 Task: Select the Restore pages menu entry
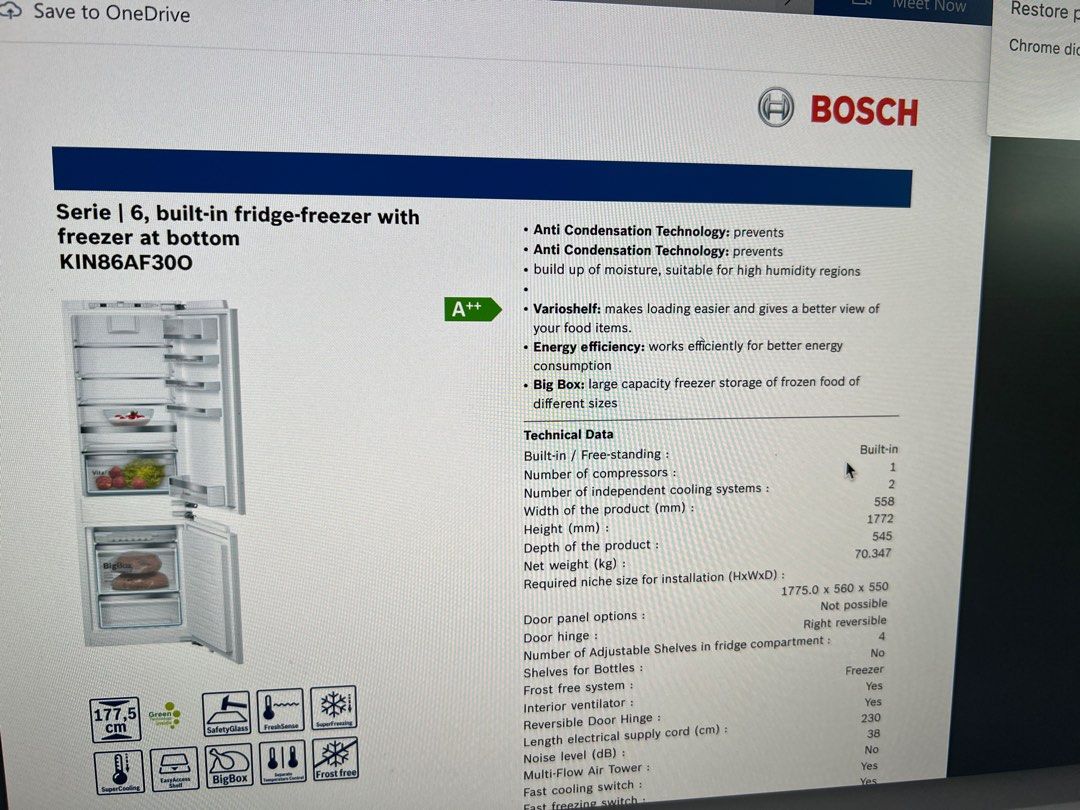pyautogui.click(x=1043, y=11)
